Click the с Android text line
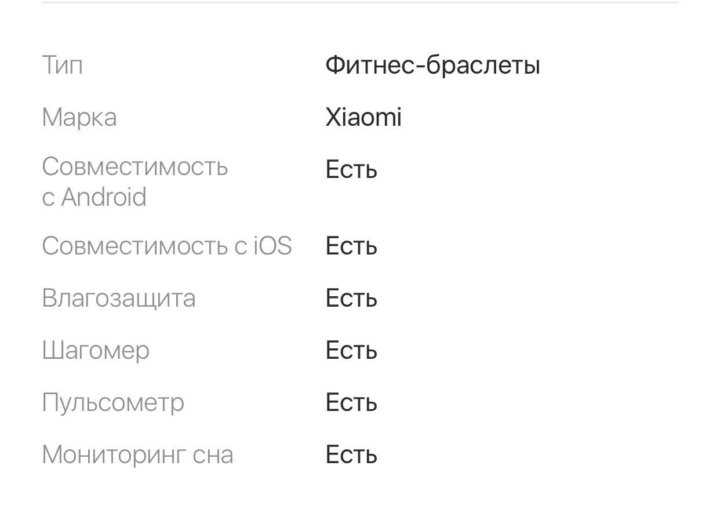720x513 pixels. coord(94,198)
